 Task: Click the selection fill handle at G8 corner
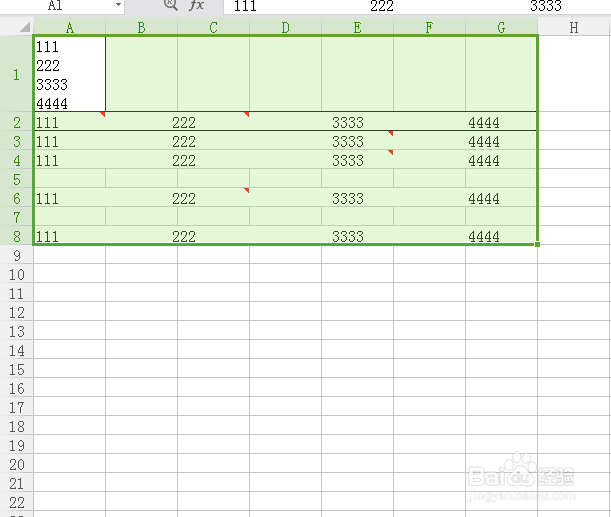click(x=537, y=244)
